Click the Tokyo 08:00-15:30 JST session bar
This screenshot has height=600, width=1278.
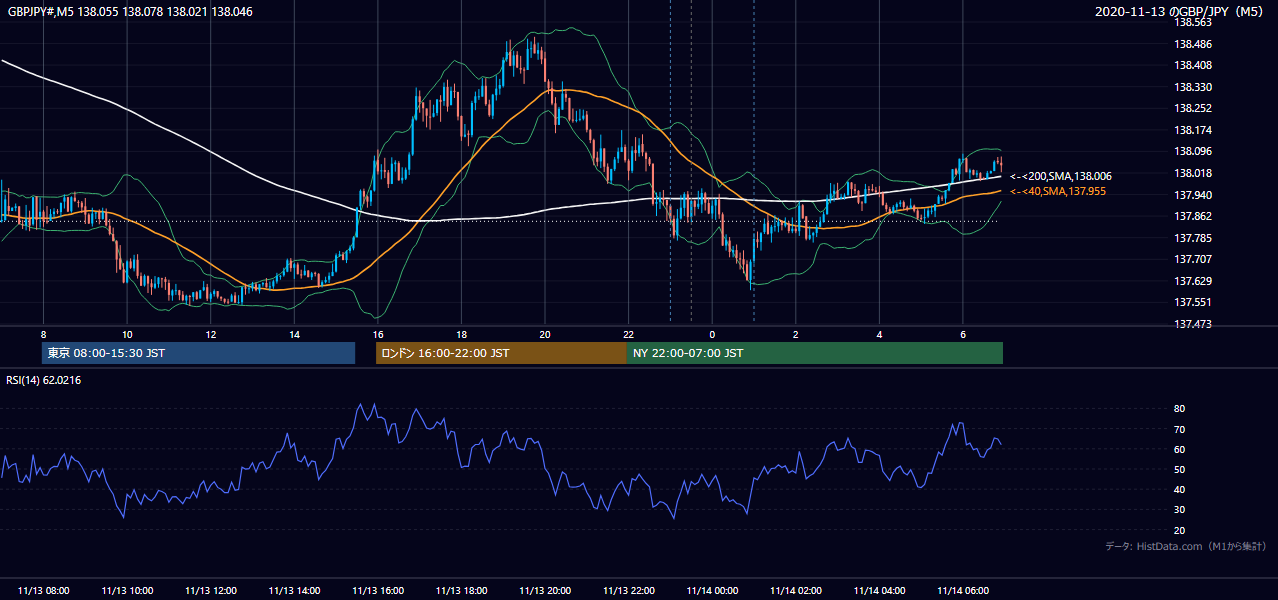click(x=198, y=353)
